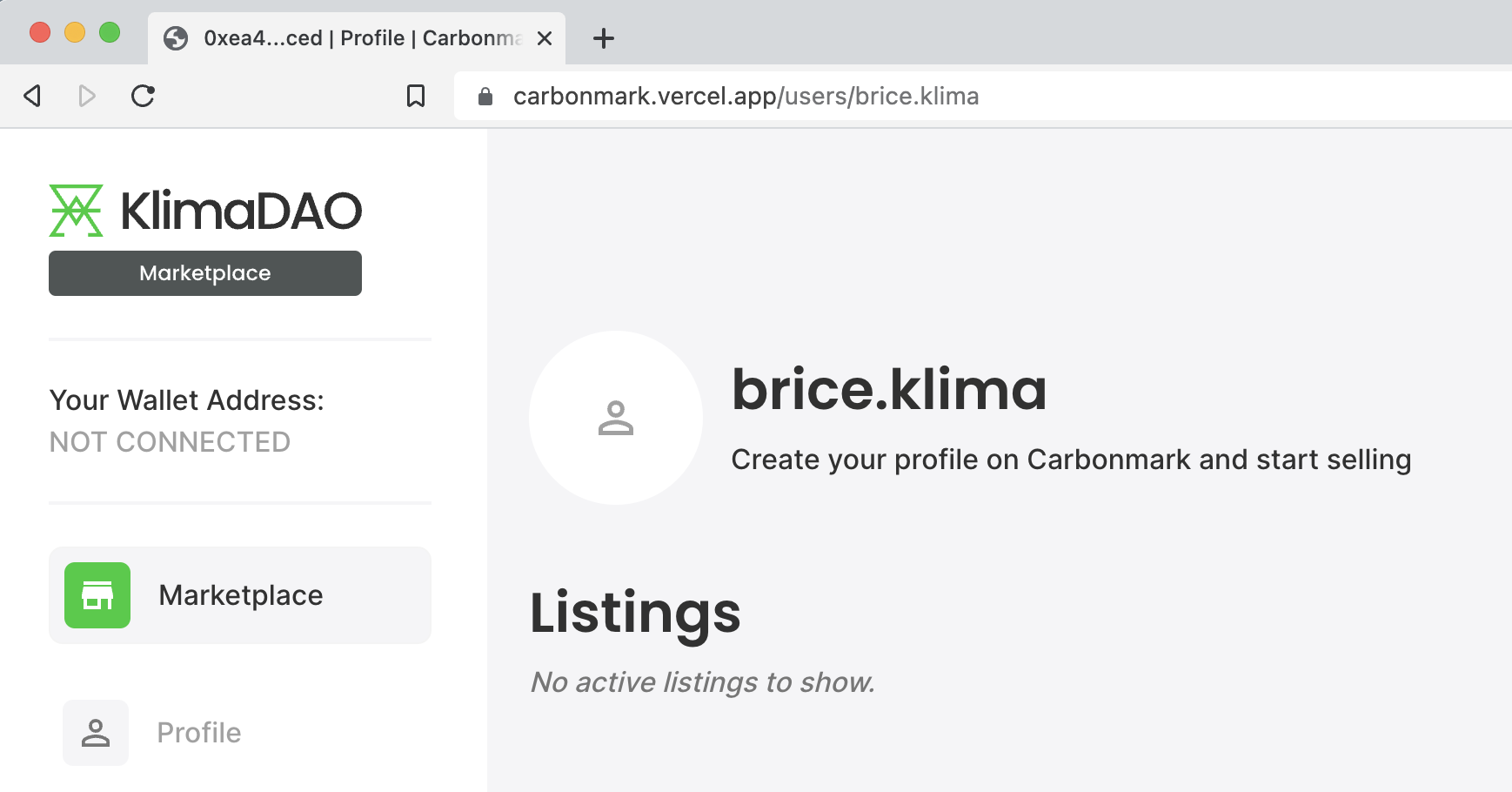1512x792 pixels.
Task: Open a new browser tab
Action: [x=603, y=37]
